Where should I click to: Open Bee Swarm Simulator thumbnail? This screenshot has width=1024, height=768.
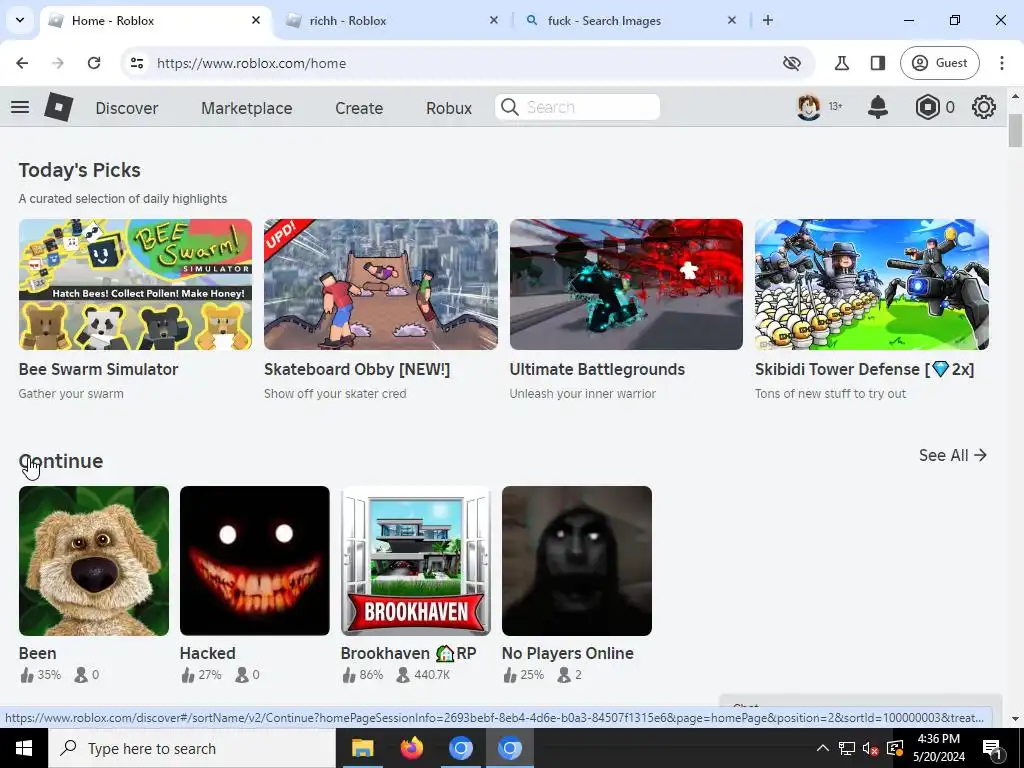tap(135, 284)
